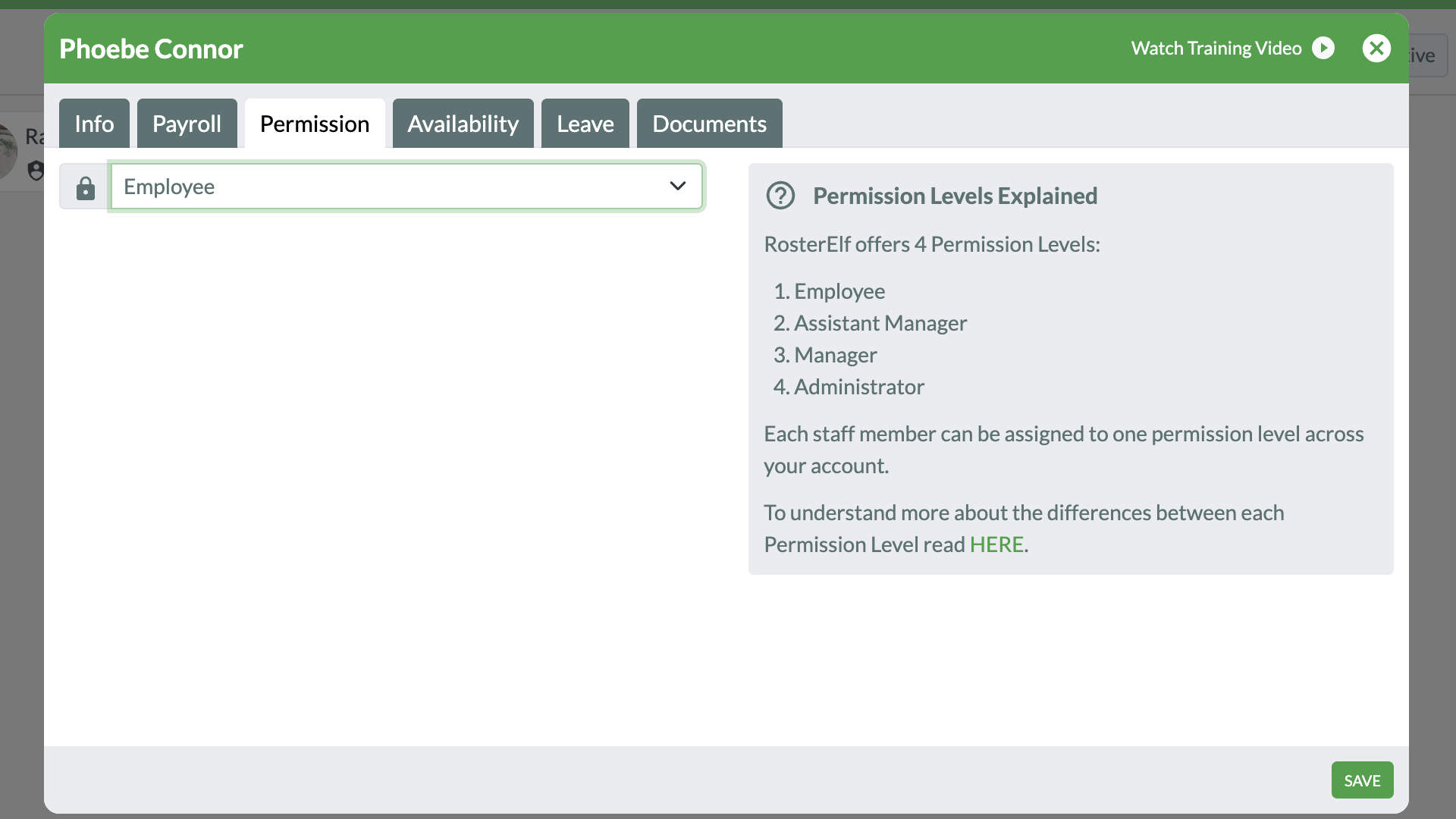Click the play icon for training video
This screenshot has width=1456, height=819.
click(x=1323, y=49)
